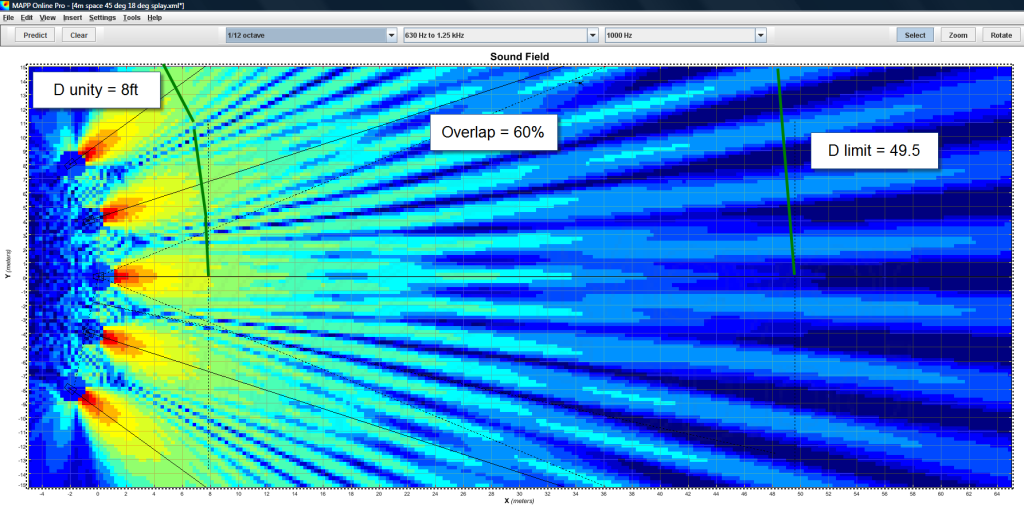Click the 'D unity = 8ft' annotation
Image resolution: width=1024 pixels, height=514 pixels.
(x=95, y=90)
